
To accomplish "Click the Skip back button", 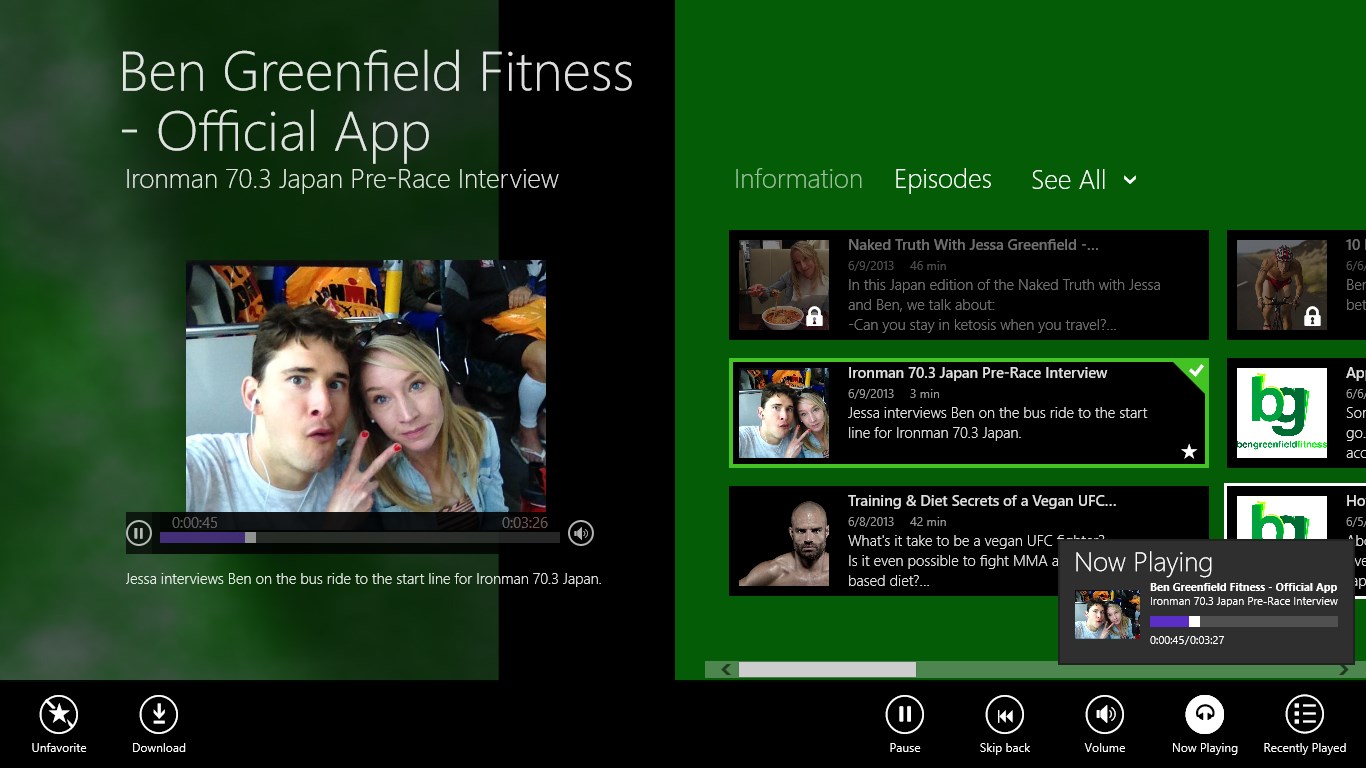I will coord(1004,714).
